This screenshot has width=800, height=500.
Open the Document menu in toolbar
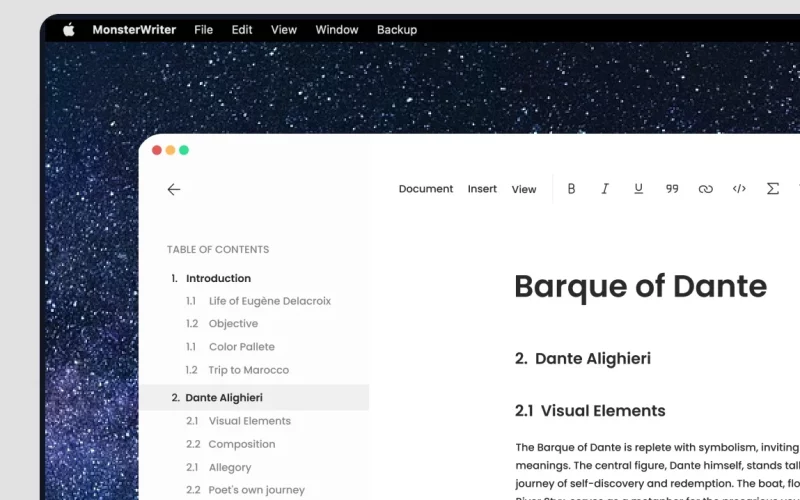point(425,189)
